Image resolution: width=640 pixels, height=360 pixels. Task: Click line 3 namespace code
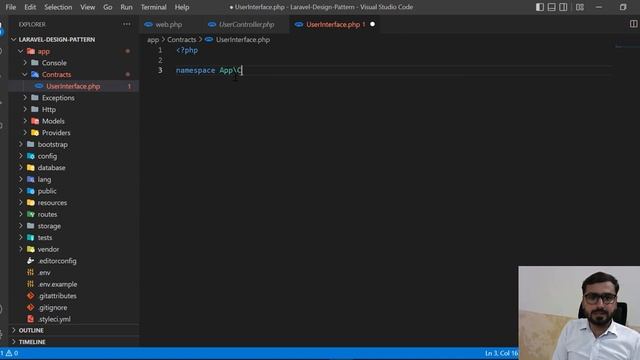pyautogui.click(x=209, y=71)
